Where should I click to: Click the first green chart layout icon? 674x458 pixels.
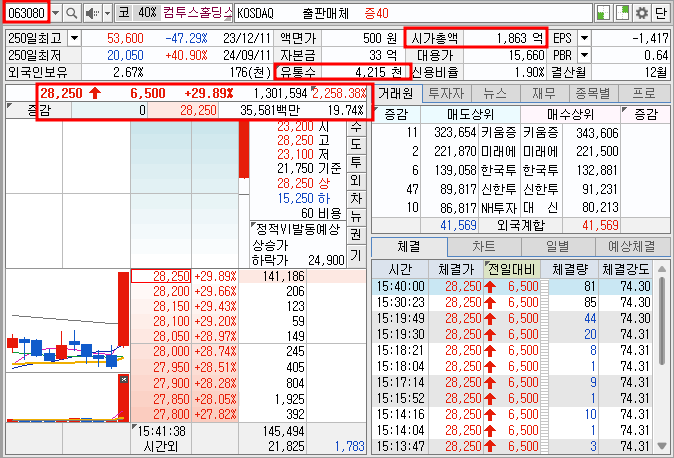[x=604, y=13]
